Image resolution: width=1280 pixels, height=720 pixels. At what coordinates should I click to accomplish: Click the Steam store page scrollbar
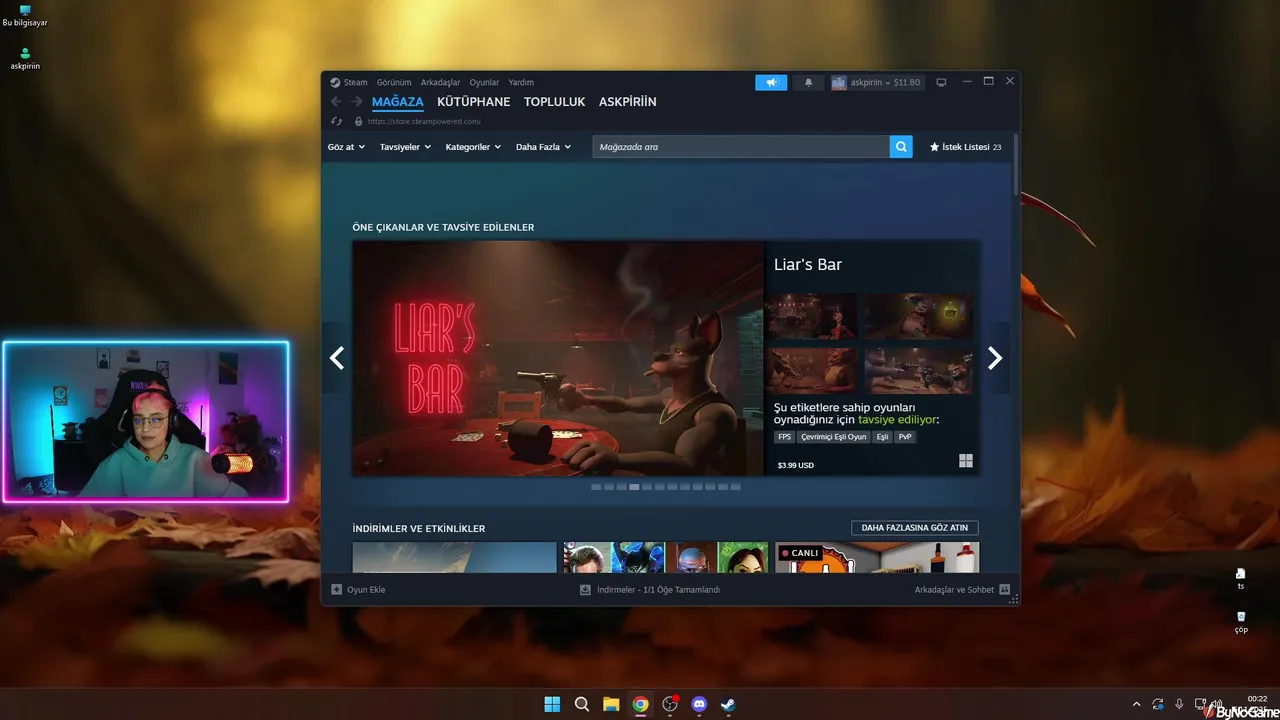point(1016,165)
